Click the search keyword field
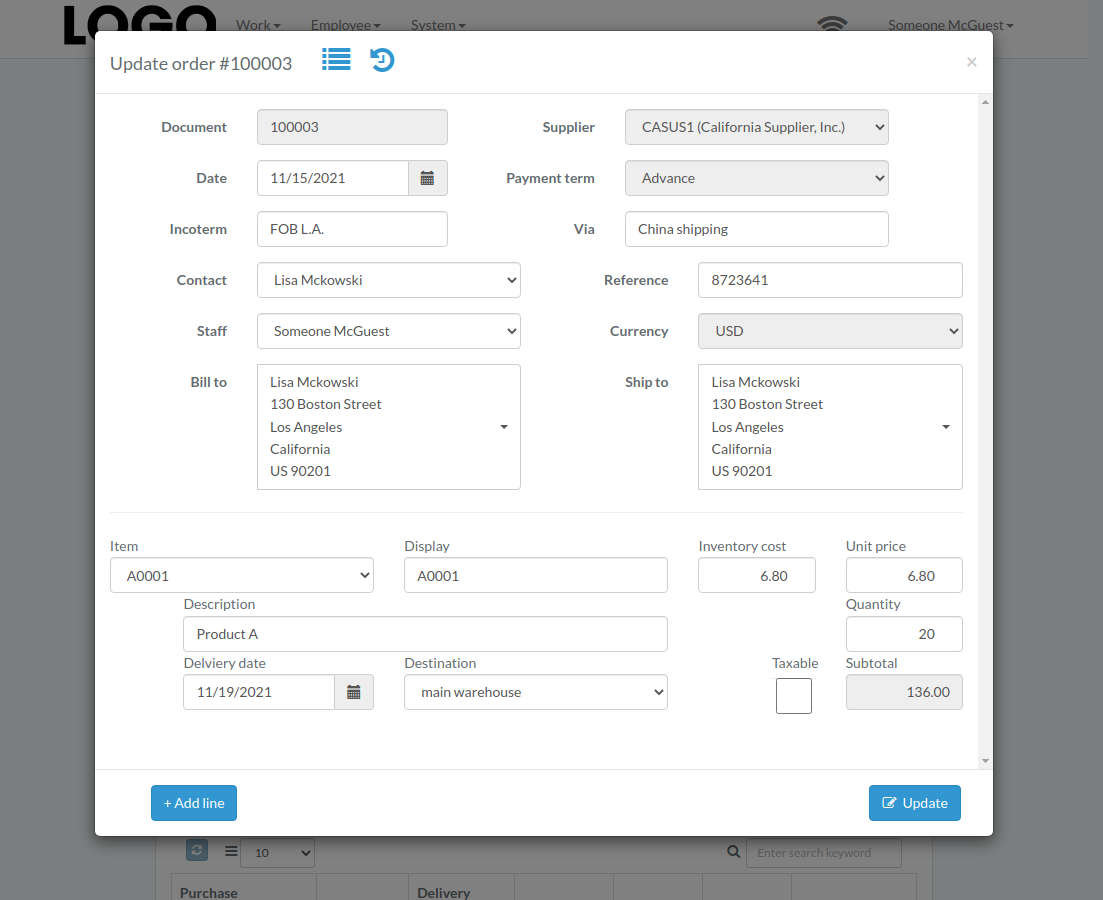 (x=824, y=853)
